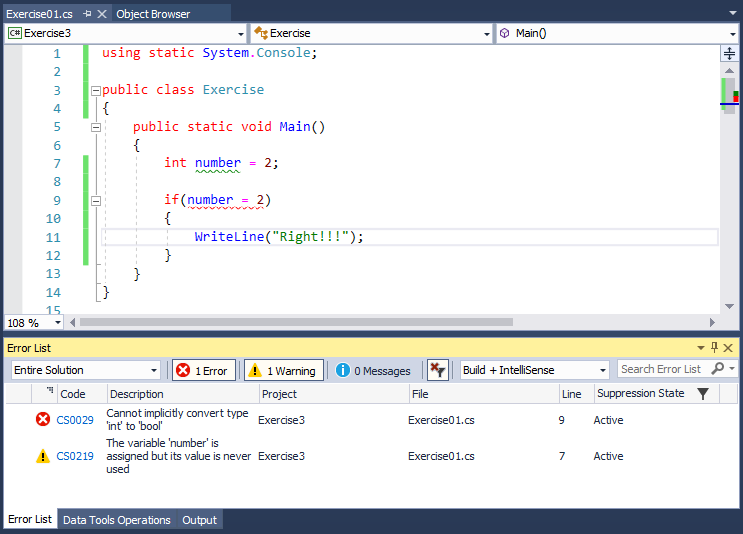Click the horizontal scroll right arrow
Image resolution: width=743 pixels, height=534 pixels.
(712, 323)
